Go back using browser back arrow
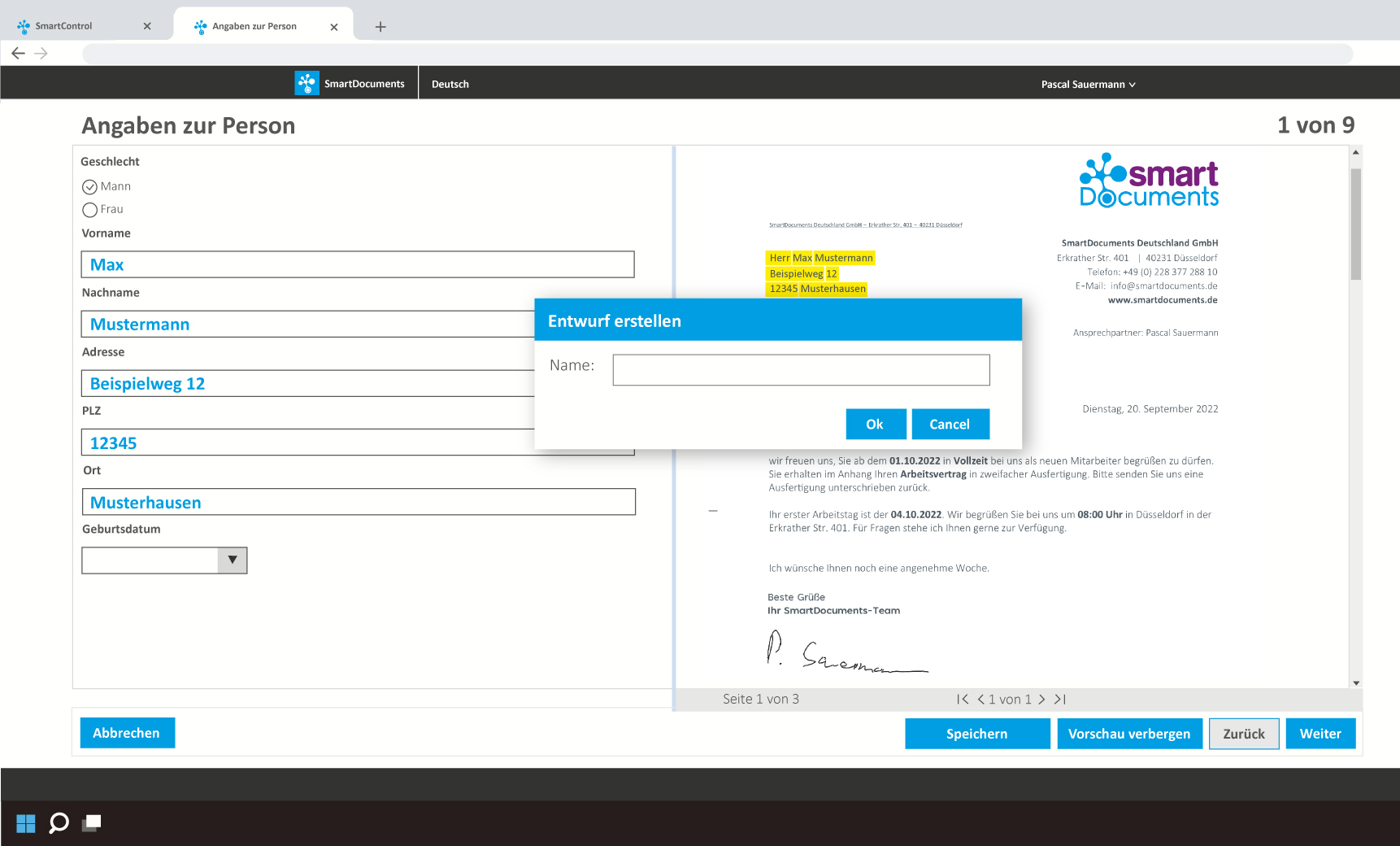Viewport: 1400px width, 846px height. point(18,54)
